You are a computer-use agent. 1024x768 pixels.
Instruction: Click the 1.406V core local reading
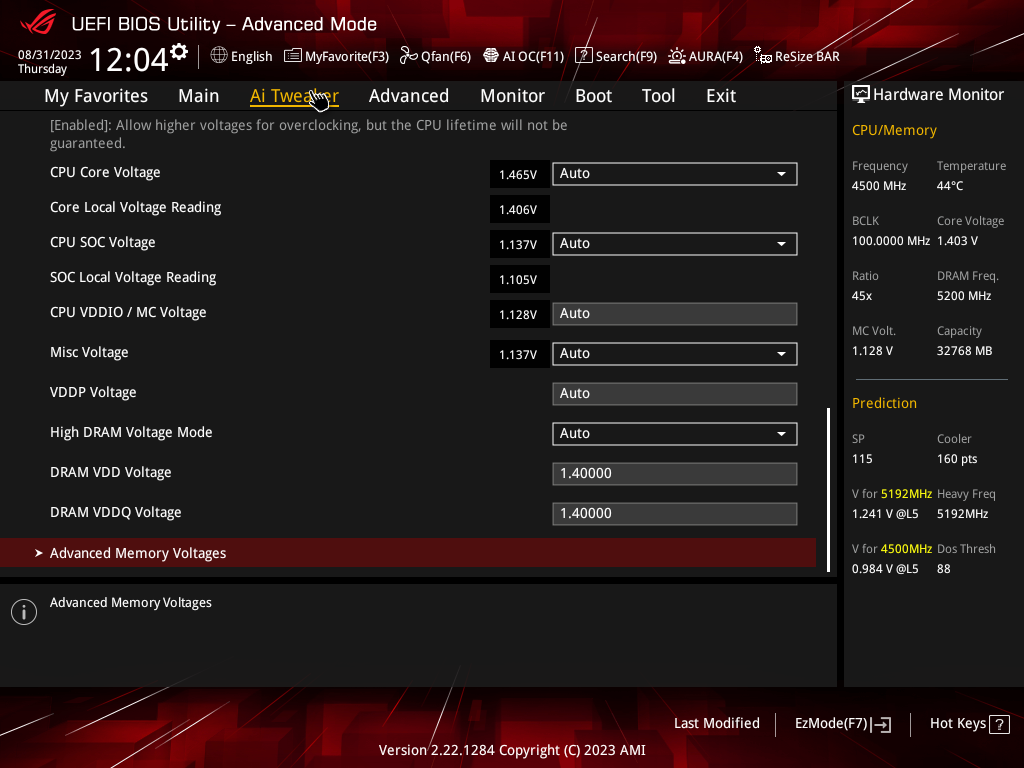click(519, 210)
